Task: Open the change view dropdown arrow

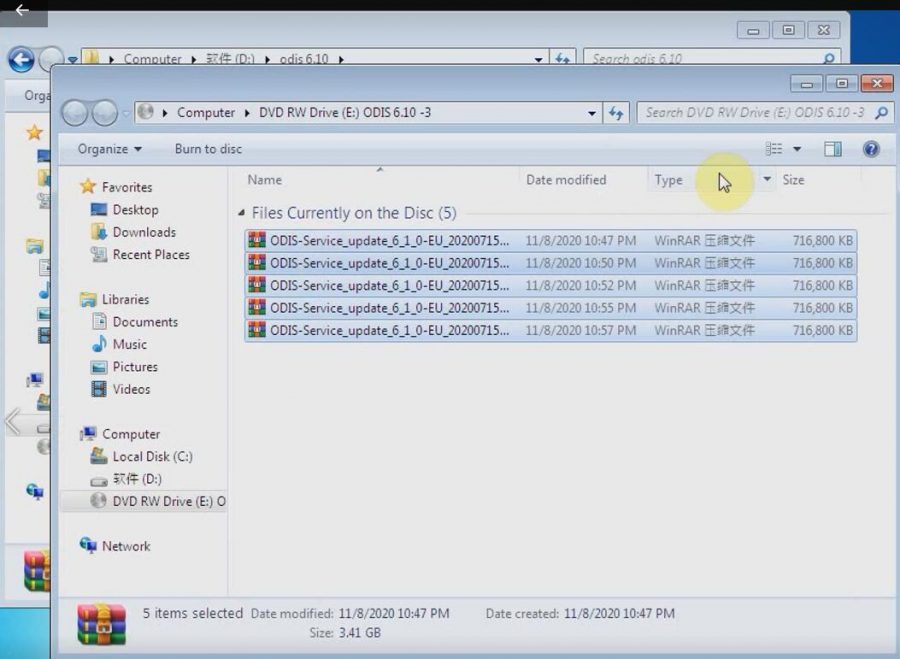Action: coord(798,148)
